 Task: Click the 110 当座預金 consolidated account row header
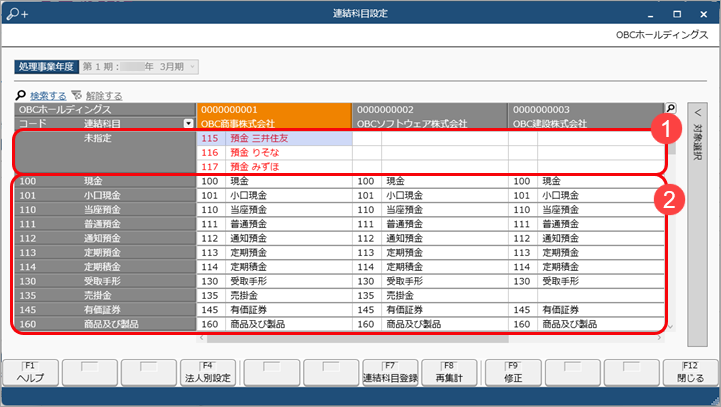click(105, 210)
